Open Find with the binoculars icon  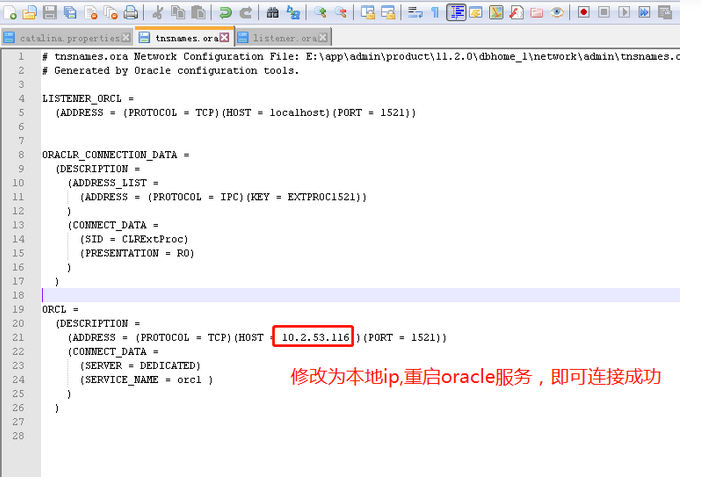pyautogui.click(x=272, y=13)
